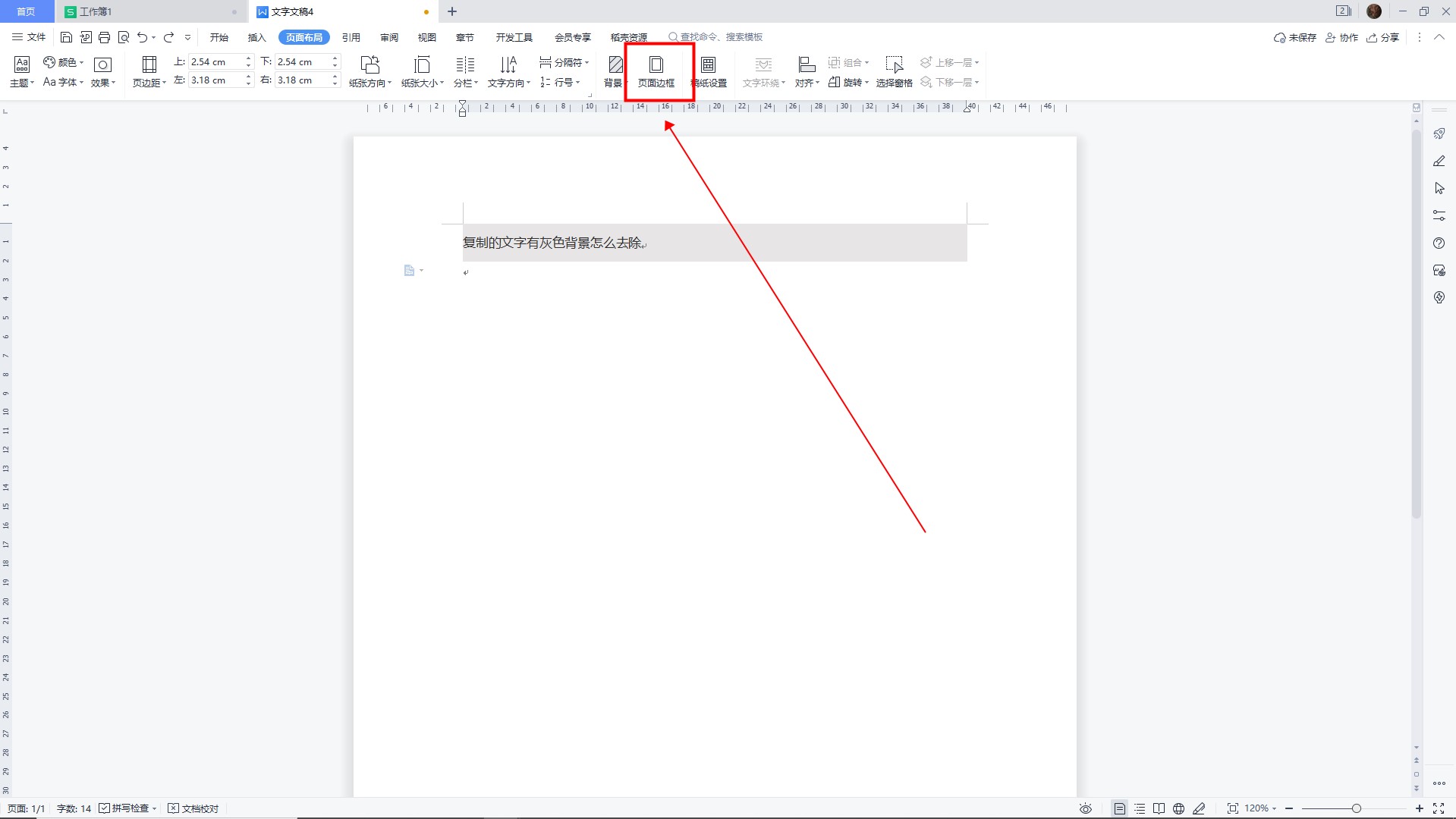1456x819 pixels.
Task: Click the top margin 2.54 cm field
Action: tap(215, 61)
